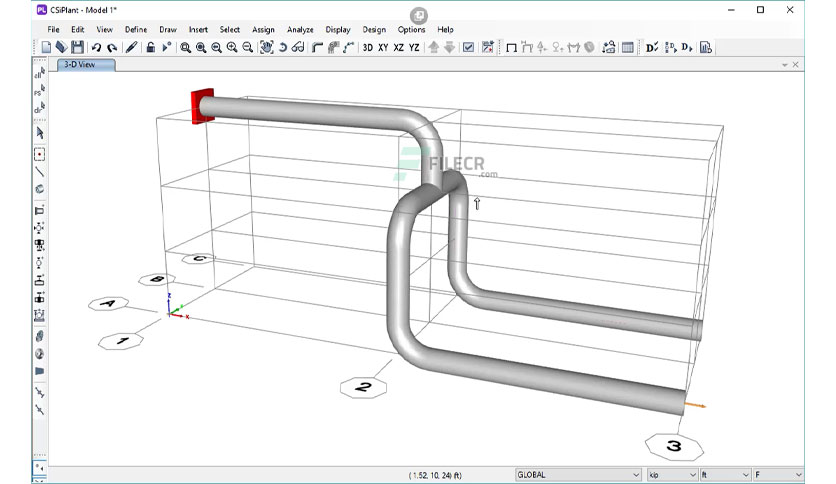Switch to YZ plane view
The height and width of the screenshot is (484, 836).
point(414,47)
